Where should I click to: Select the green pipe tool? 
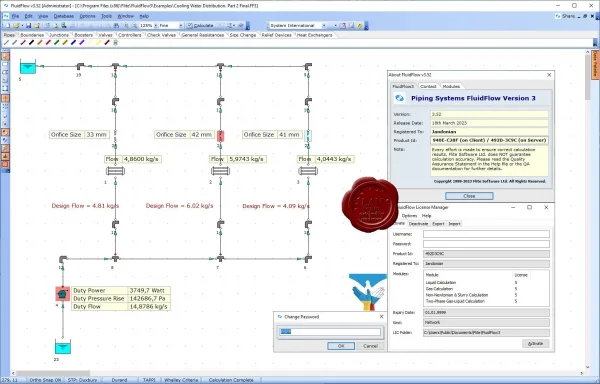[57, 42]
